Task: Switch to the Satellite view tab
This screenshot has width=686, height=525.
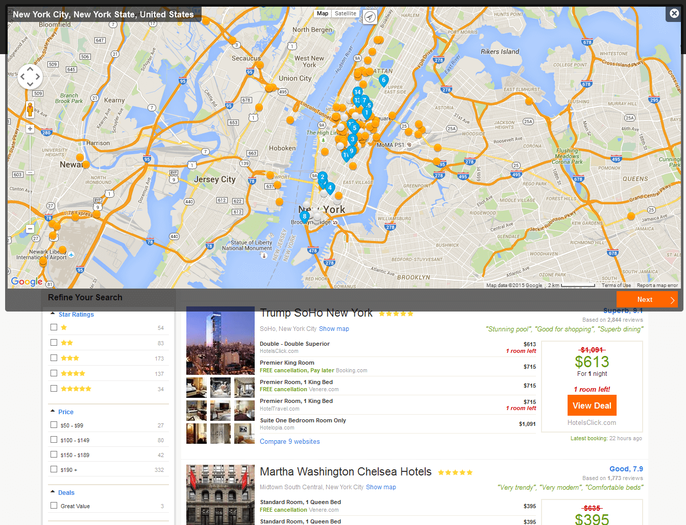Action: pos(345,14)
